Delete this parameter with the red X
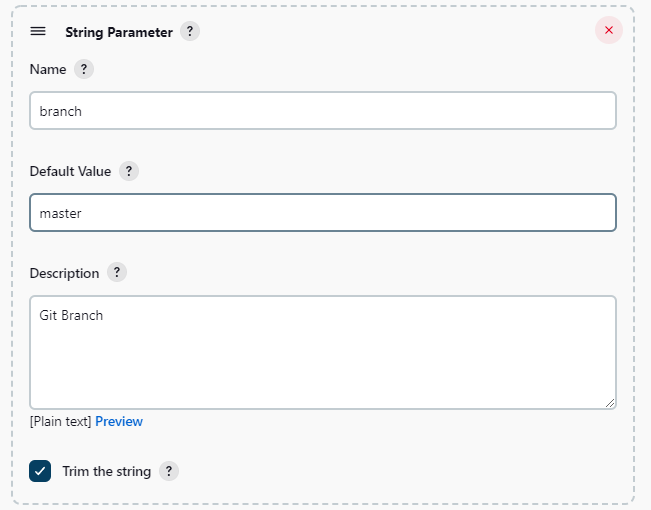The image size is (651, 510). pos(608,30)
